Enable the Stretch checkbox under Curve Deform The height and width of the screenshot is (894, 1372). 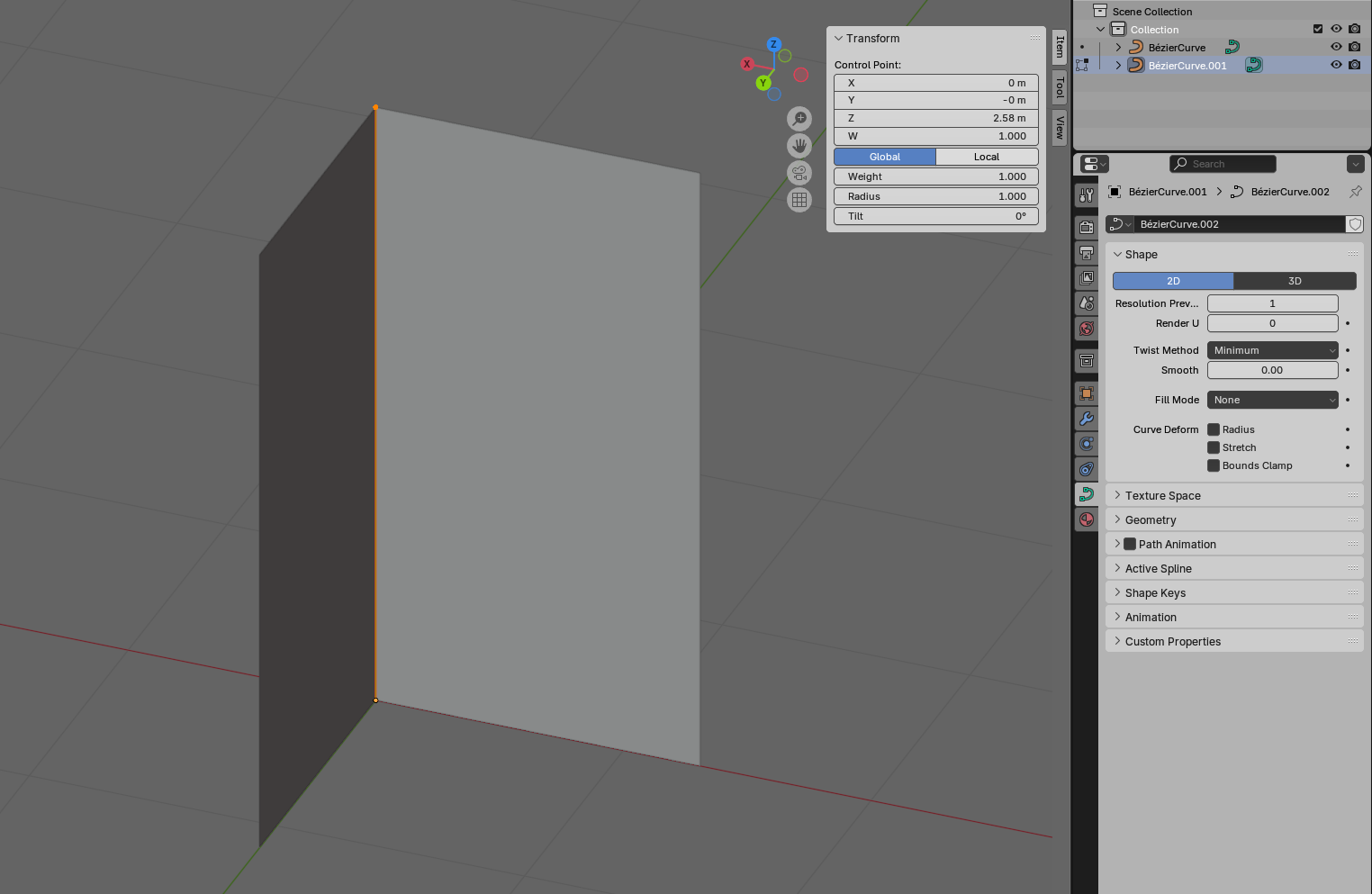tap(1214, 447)
